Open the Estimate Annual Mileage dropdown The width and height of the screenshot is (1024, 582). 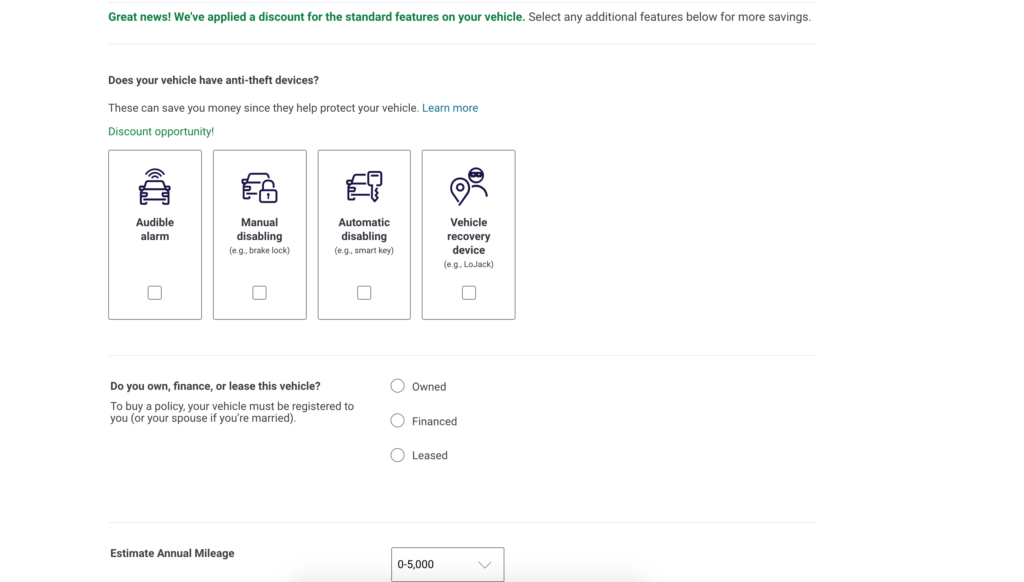447,564
